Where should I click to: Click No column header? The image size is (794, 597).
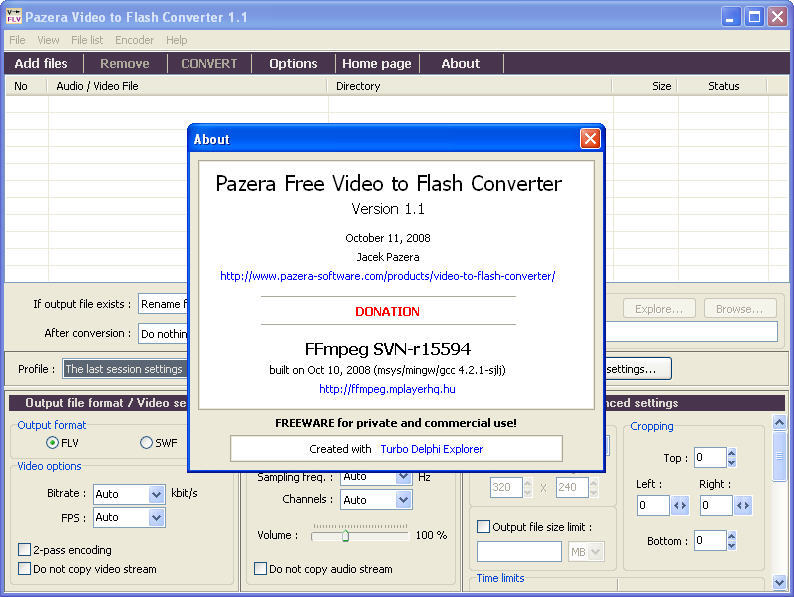click(x=26, y=86)
